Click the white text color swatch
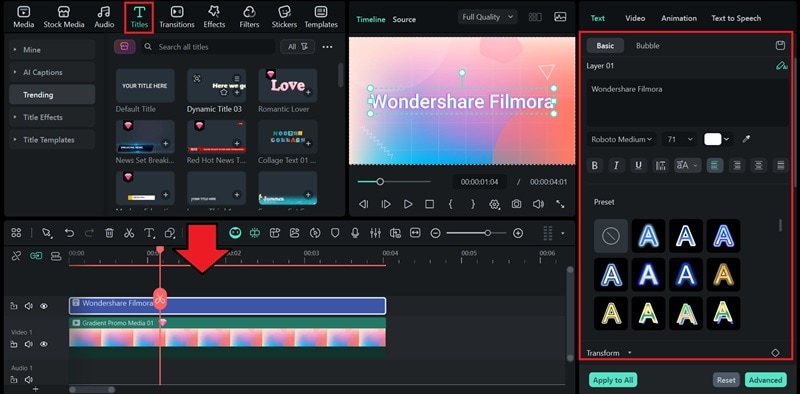Viewport: 800px width, 394px height. (713, 139)
